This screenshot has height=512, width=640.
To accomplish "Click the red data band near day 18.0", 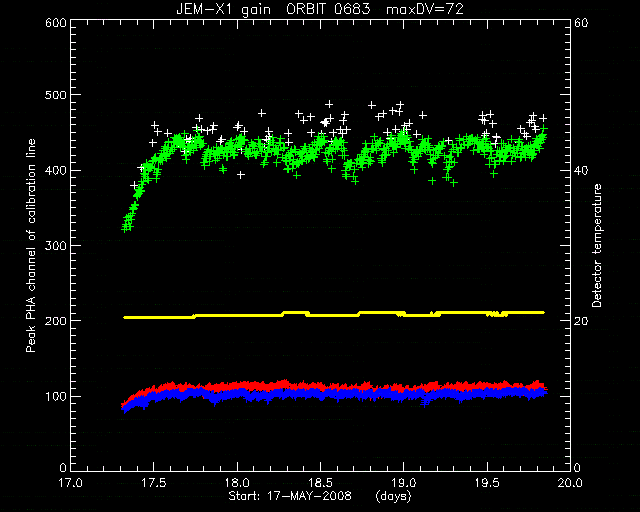I will point(237,385).
